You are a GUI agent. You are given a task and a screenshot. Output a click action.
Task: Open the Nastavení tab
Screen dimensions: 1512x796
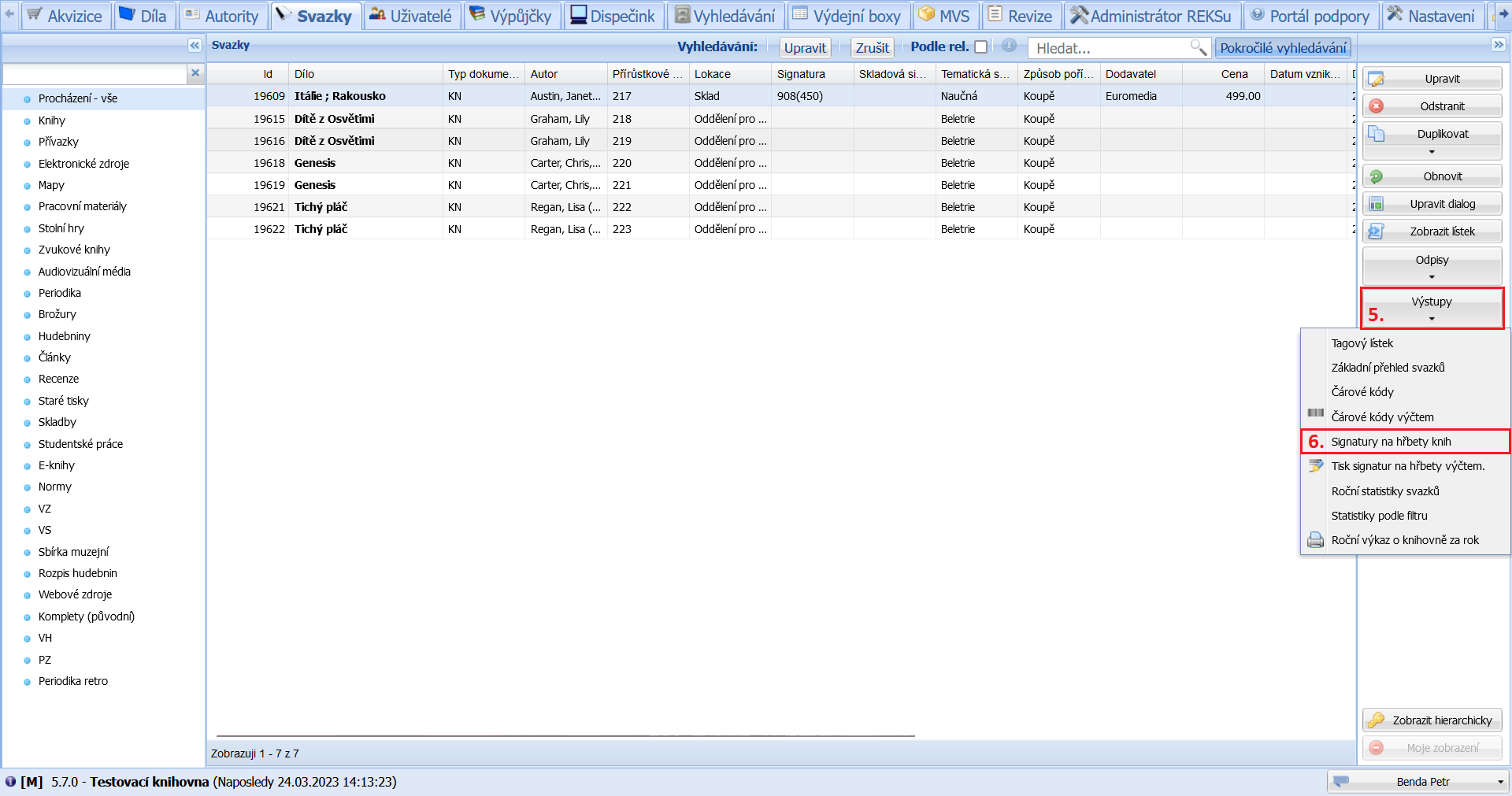[x=1432, y=16]
